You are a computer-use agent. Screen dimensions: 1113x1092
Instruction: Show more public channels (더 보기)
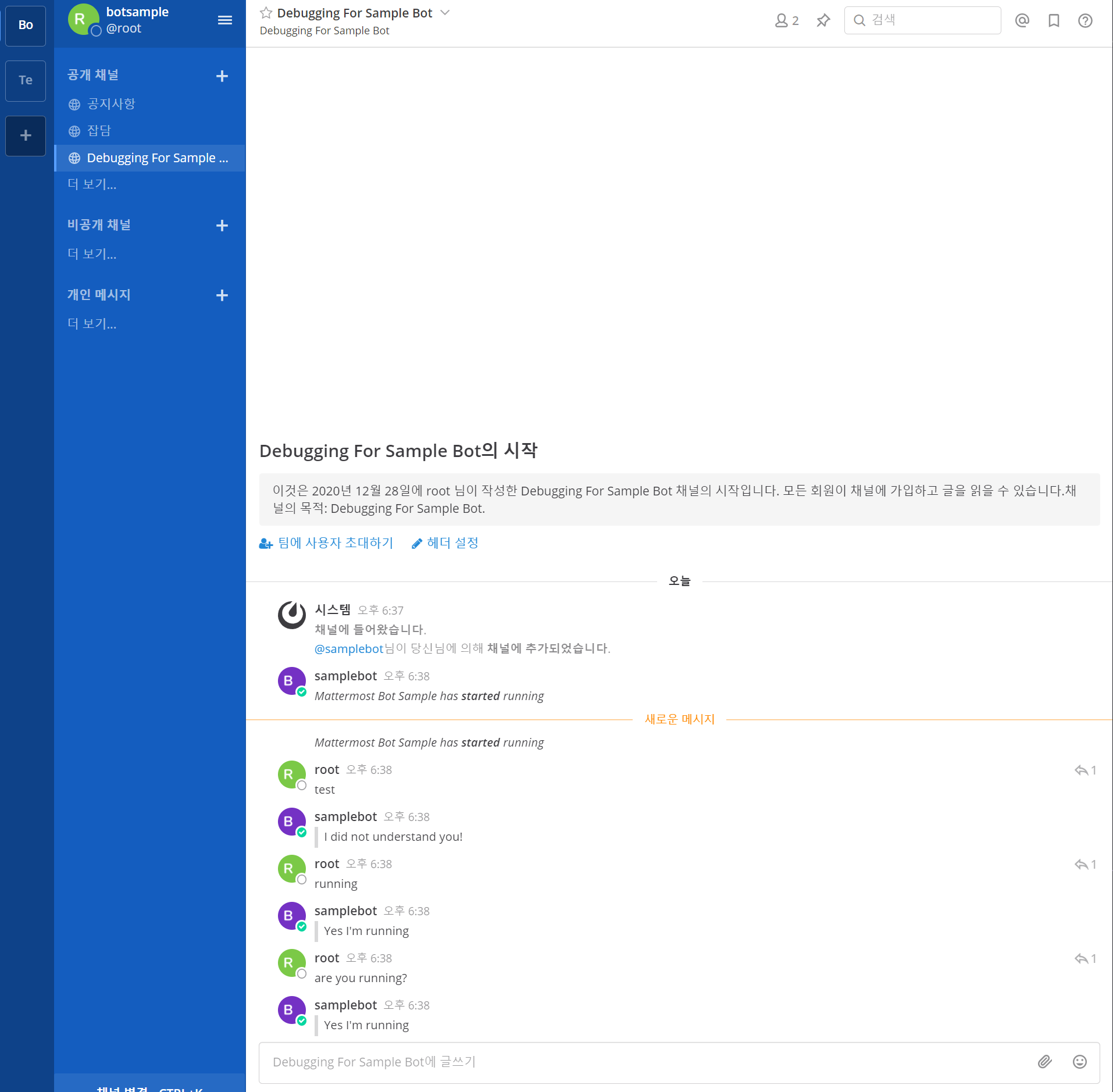coord(92,184)
